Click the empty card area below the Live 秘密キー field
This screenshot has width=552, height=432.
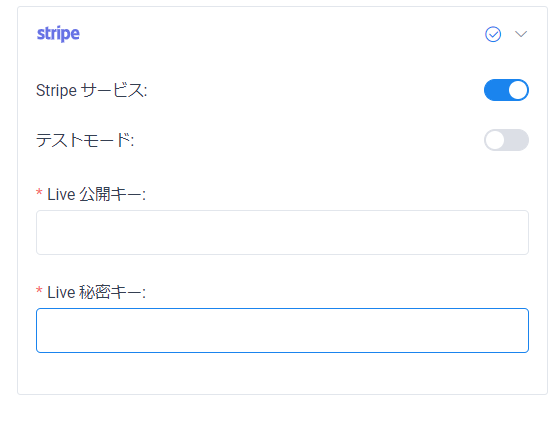point(282,373)
